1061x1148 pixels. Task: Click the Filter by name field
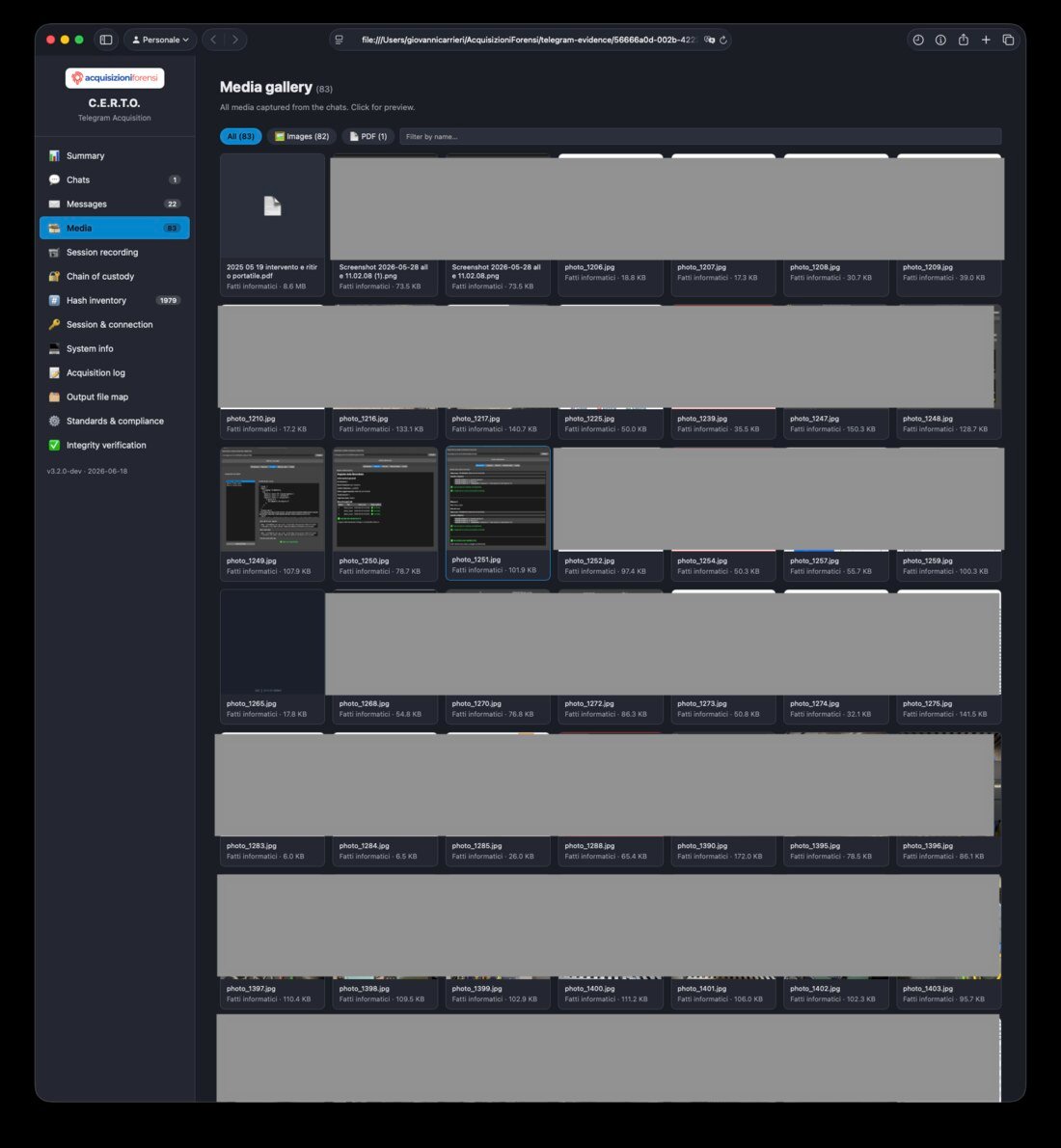(700, 137)
